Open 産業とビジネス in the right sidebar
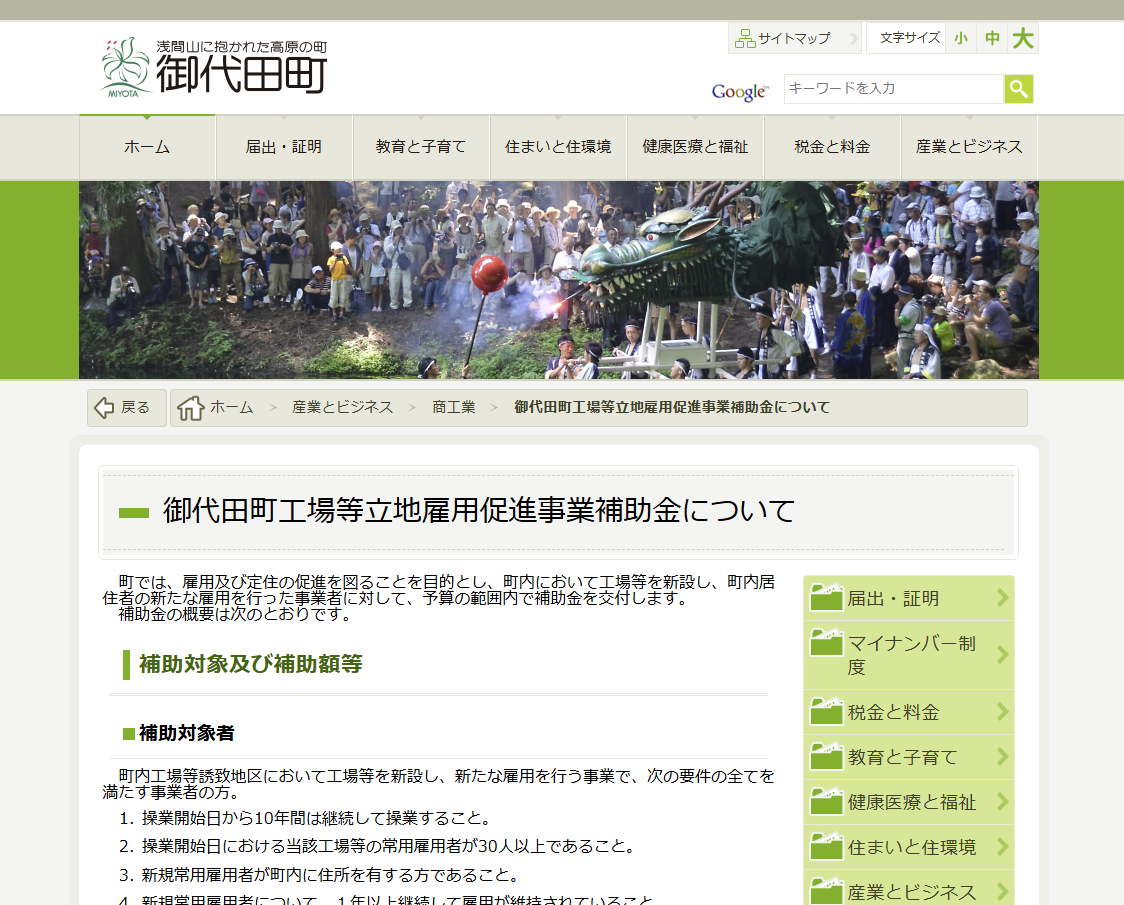 tap(909, 890)
